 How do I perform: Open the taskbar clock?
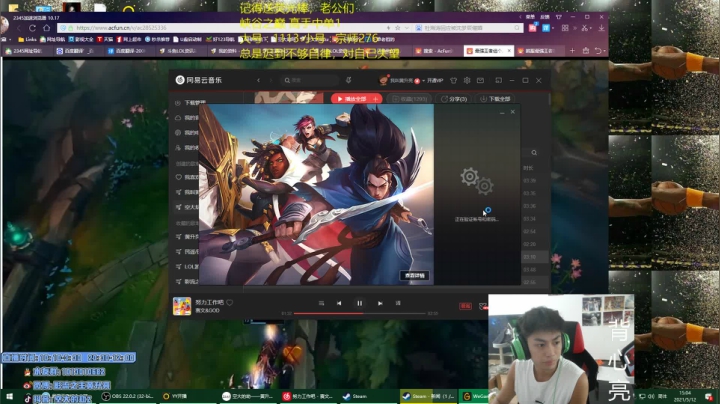tap(685, 396)
